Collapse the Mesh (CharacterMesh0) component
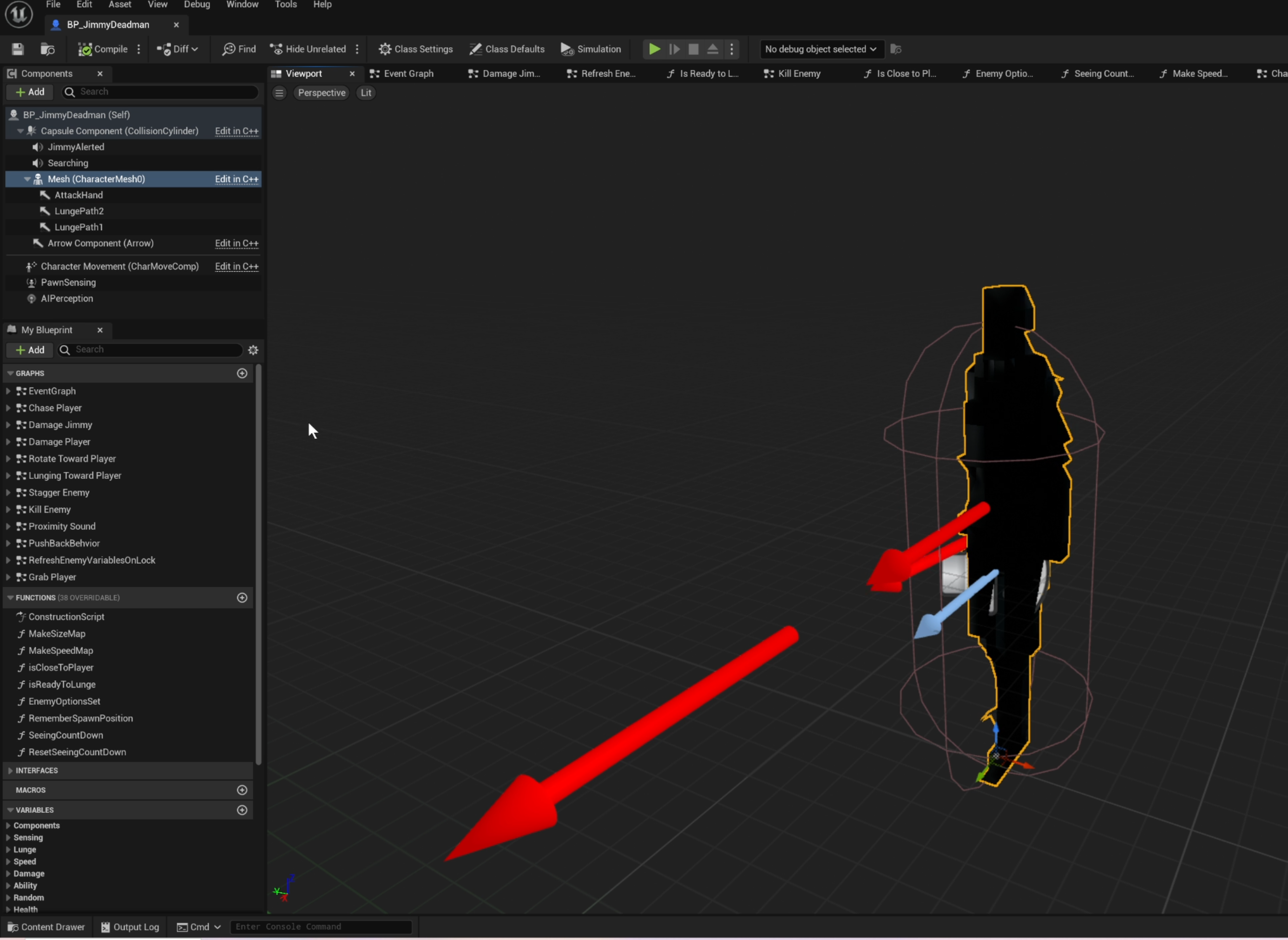This screenshot has height=940, width=1288. [x=27, y=179]
